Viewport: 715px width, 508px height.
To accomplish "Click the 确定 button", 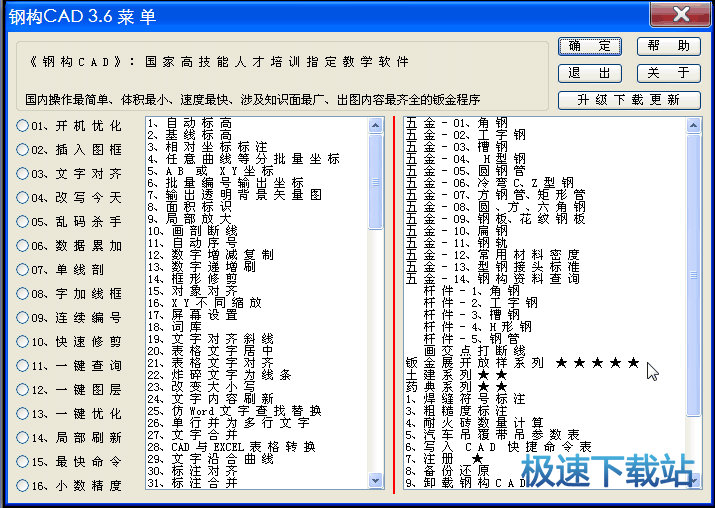I will [590, 46].
